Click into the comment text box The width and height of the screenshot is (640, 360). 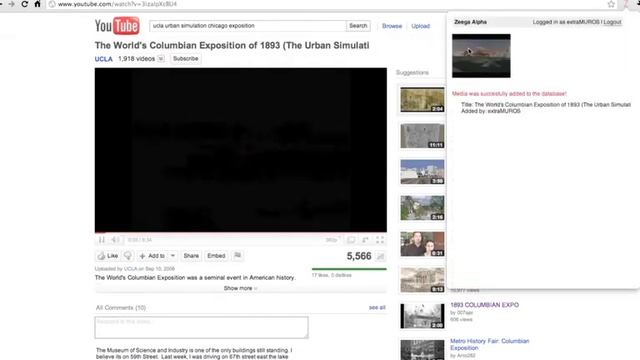click(x=202, y=327)
